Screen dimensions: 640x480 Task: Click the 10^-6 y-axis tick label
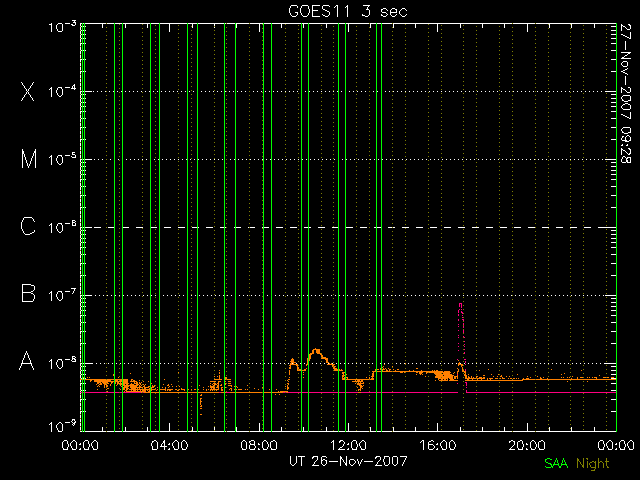62,227
